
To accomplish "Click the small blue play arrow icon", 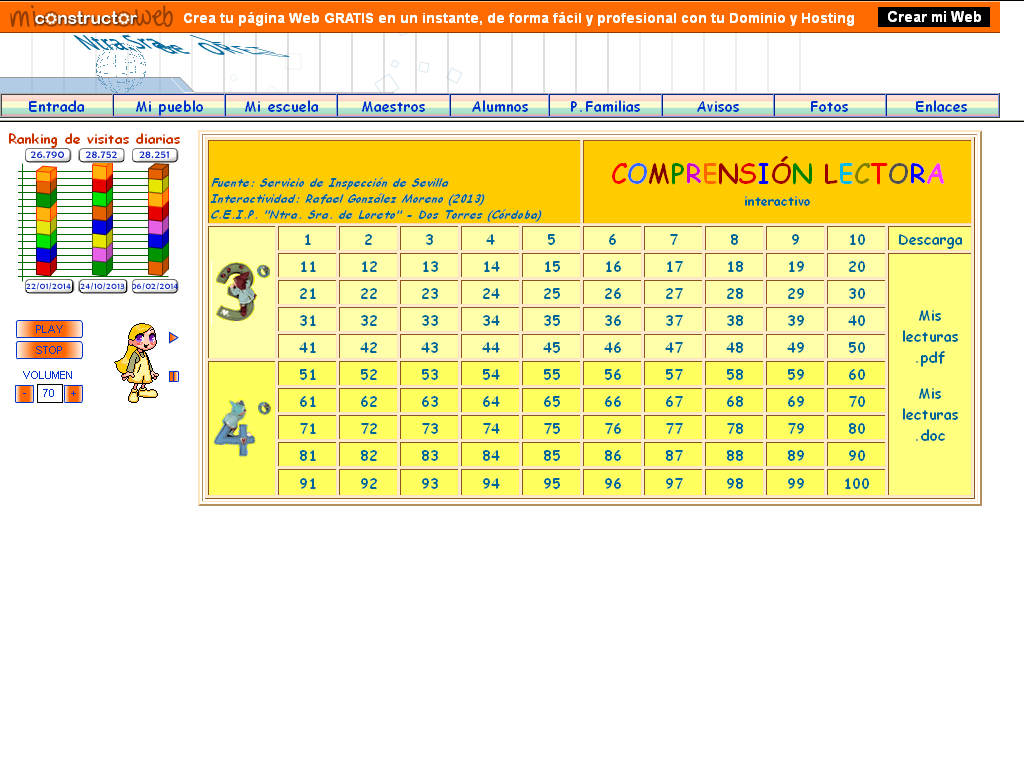I will pyautogui.click(x=173, y=338).
